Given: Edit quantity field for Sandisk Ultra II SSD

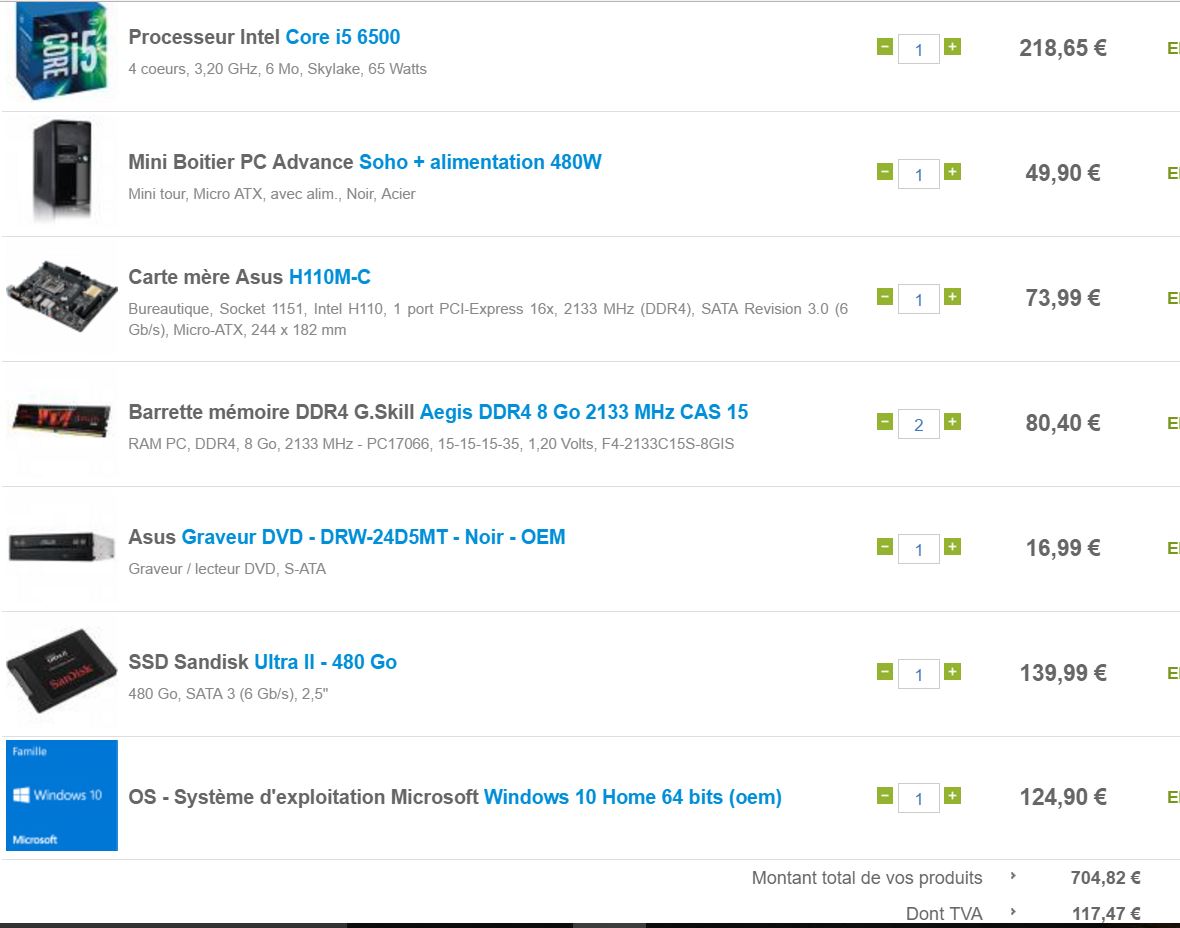Looking at the screenshot, I should (919, 674).
